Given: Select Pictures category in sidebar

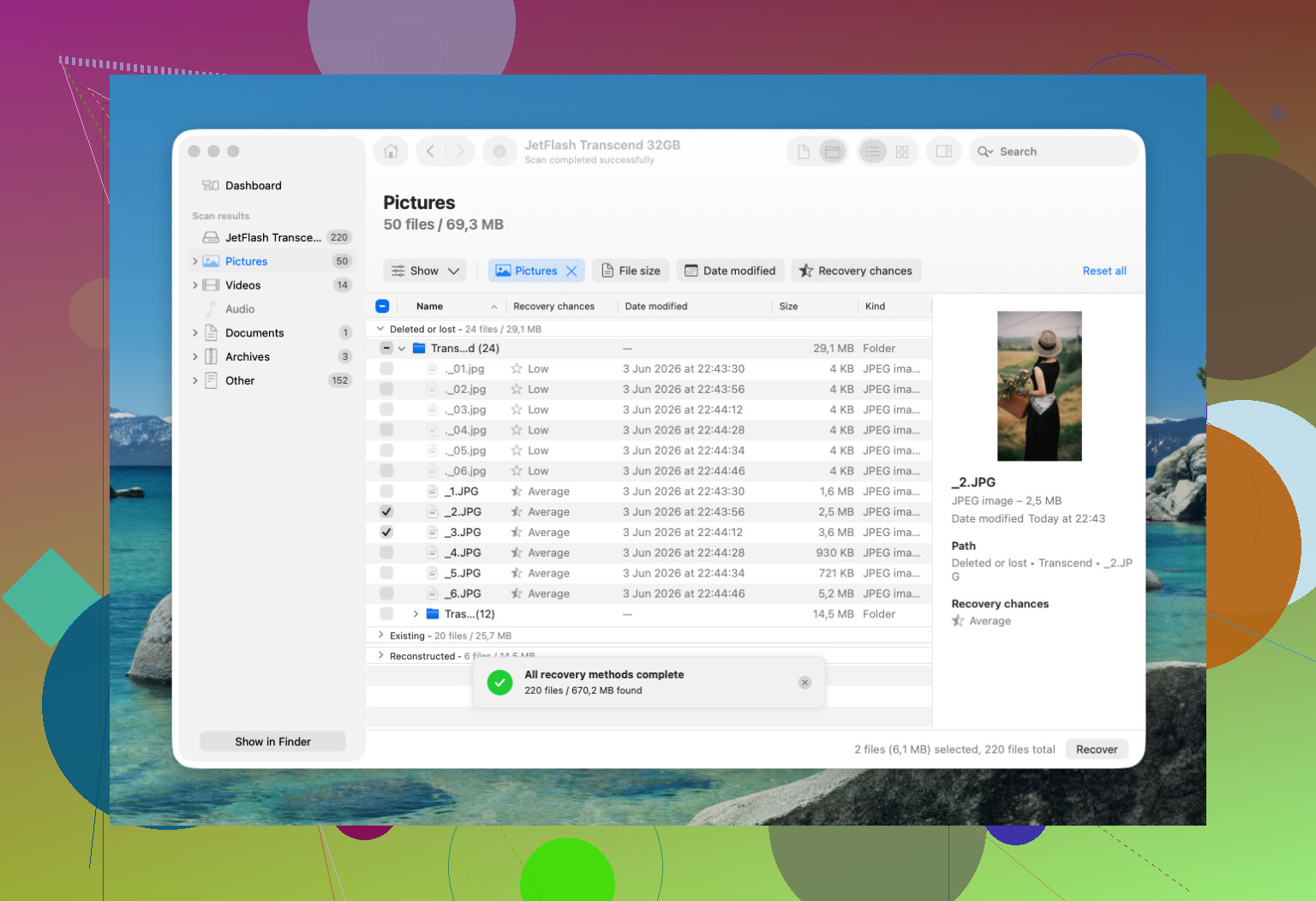Looking at the screenshot, I should pos(272,261).
